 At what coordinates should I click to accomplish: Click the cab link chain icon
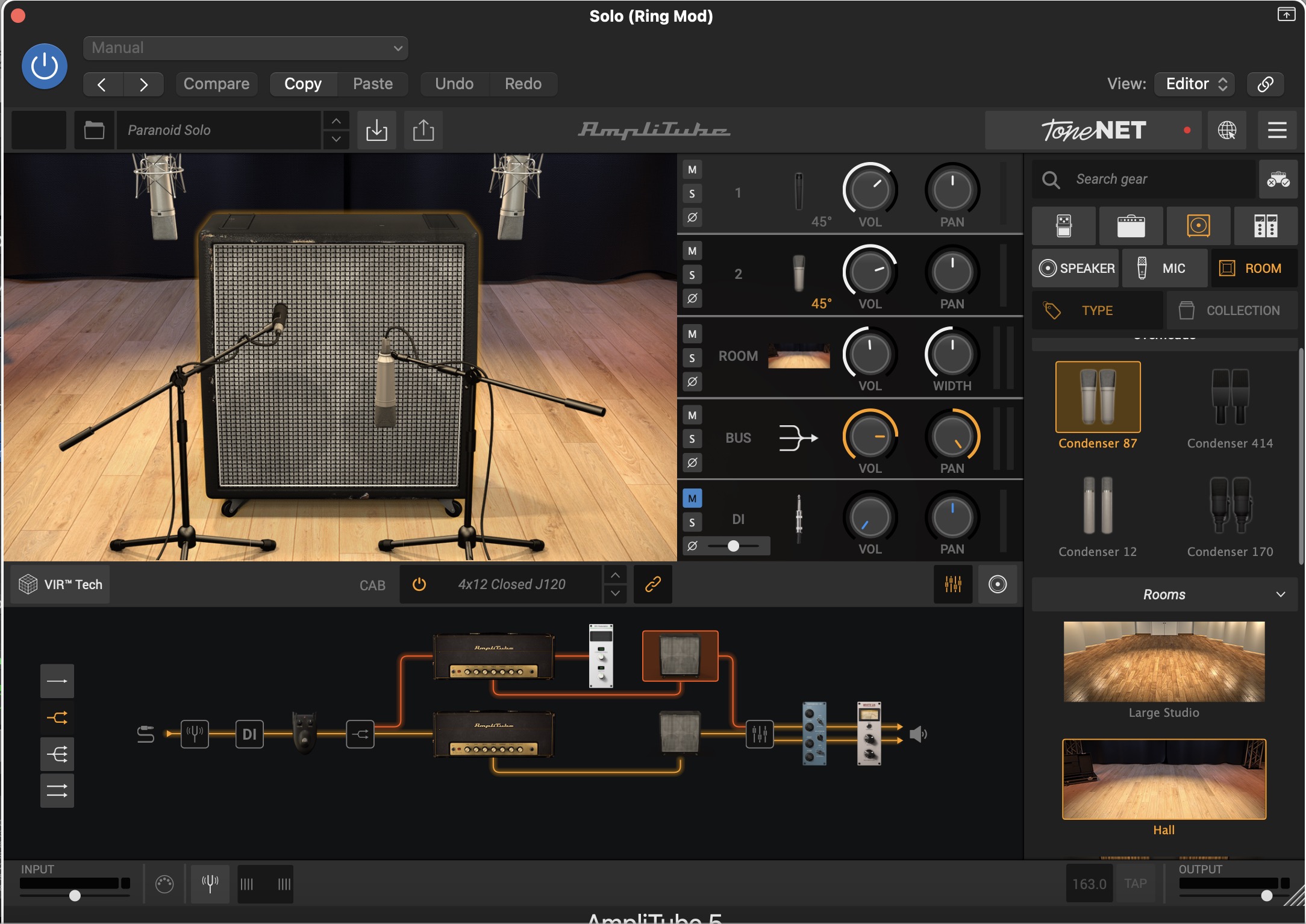[653, 584]
